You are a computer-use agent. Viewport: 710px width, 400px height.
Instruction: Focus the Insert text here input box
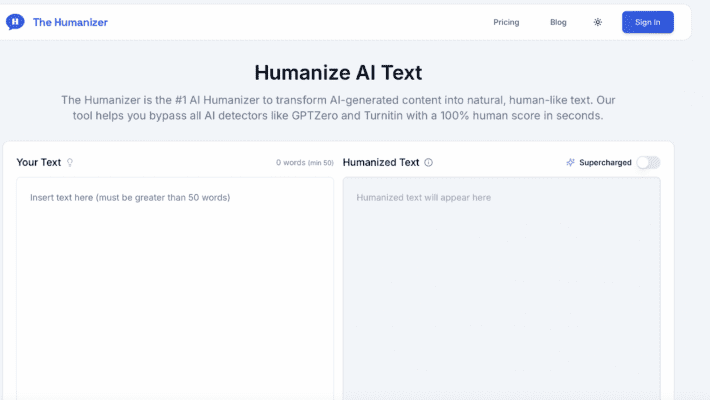coord(175,289)
